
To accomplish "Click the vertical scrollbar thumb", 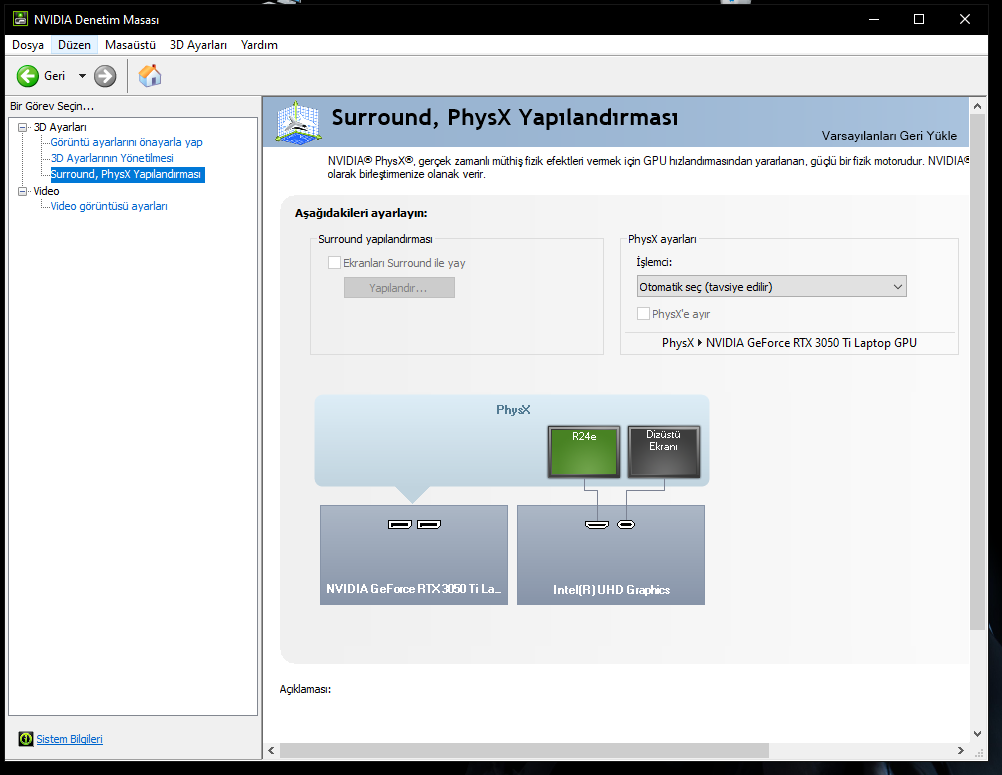I will coord(977,372).
